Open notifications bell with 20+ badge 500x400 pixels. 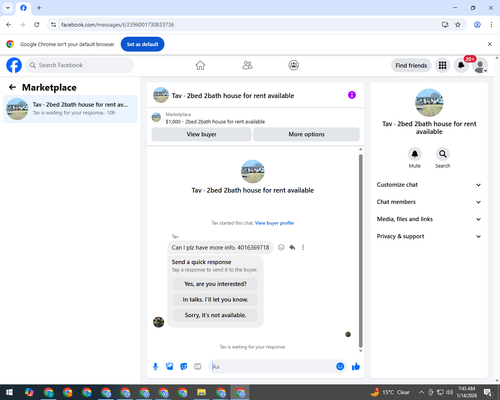point(461,65)
